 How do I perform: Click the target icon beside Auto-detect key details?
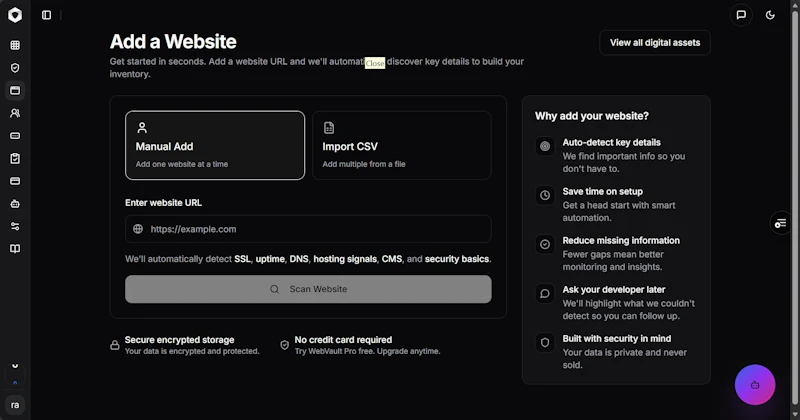545,146
